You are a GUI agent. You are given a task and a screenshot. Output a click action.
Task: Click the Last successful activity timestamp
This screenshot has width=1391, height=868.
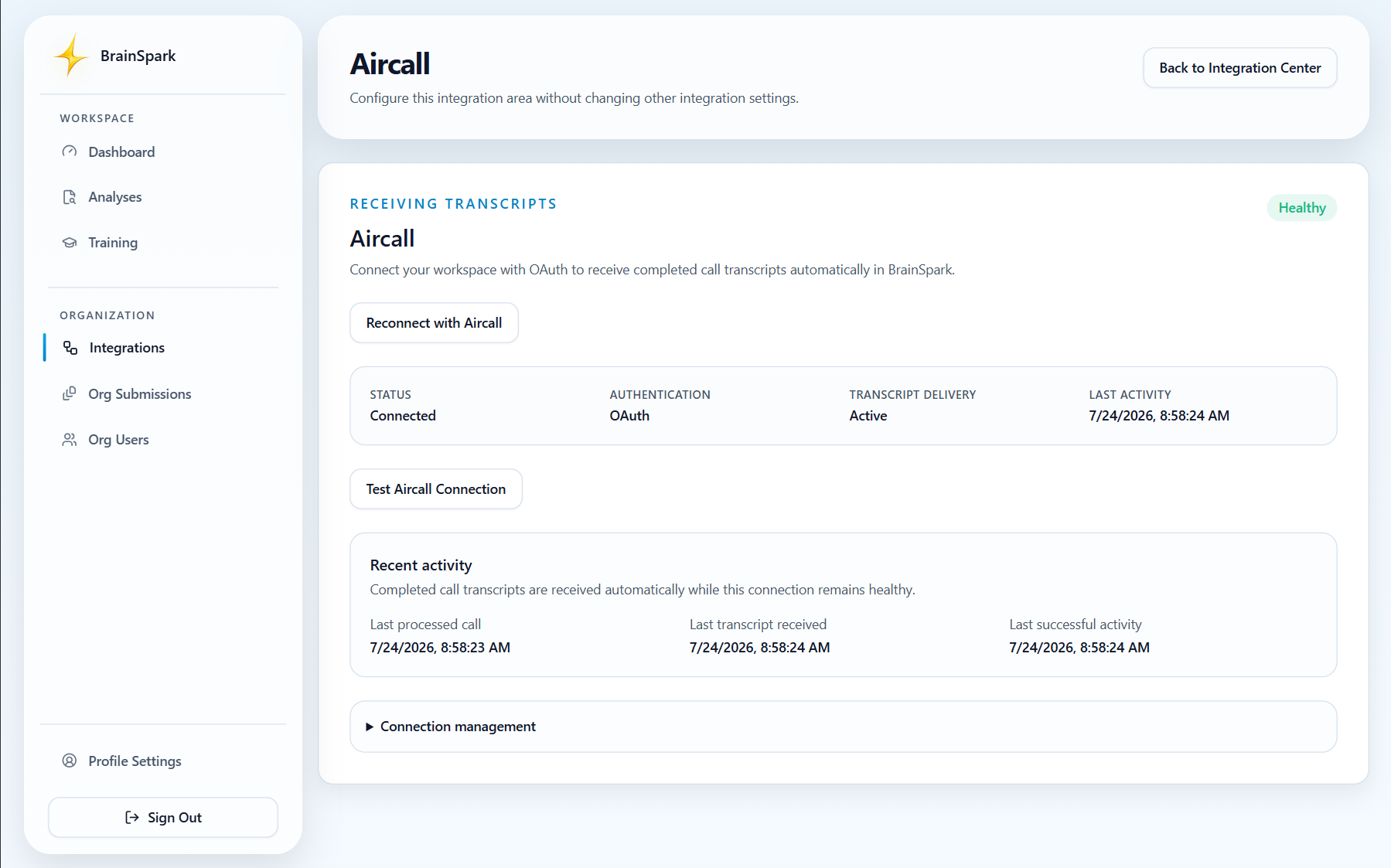(1079, 648)
